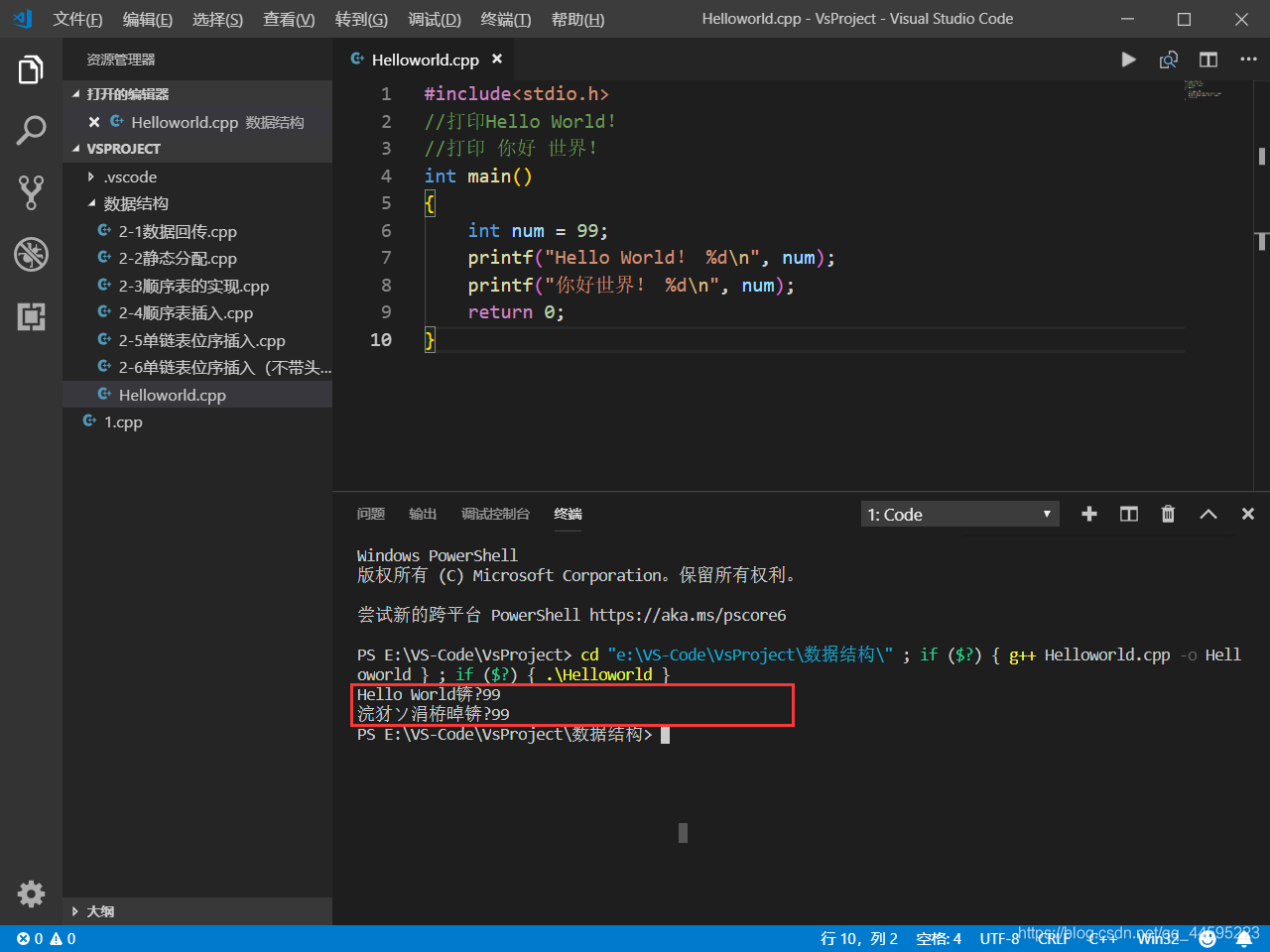
Task: Collapse the 打开的编辑器 section
Action: tap(197, 94)
